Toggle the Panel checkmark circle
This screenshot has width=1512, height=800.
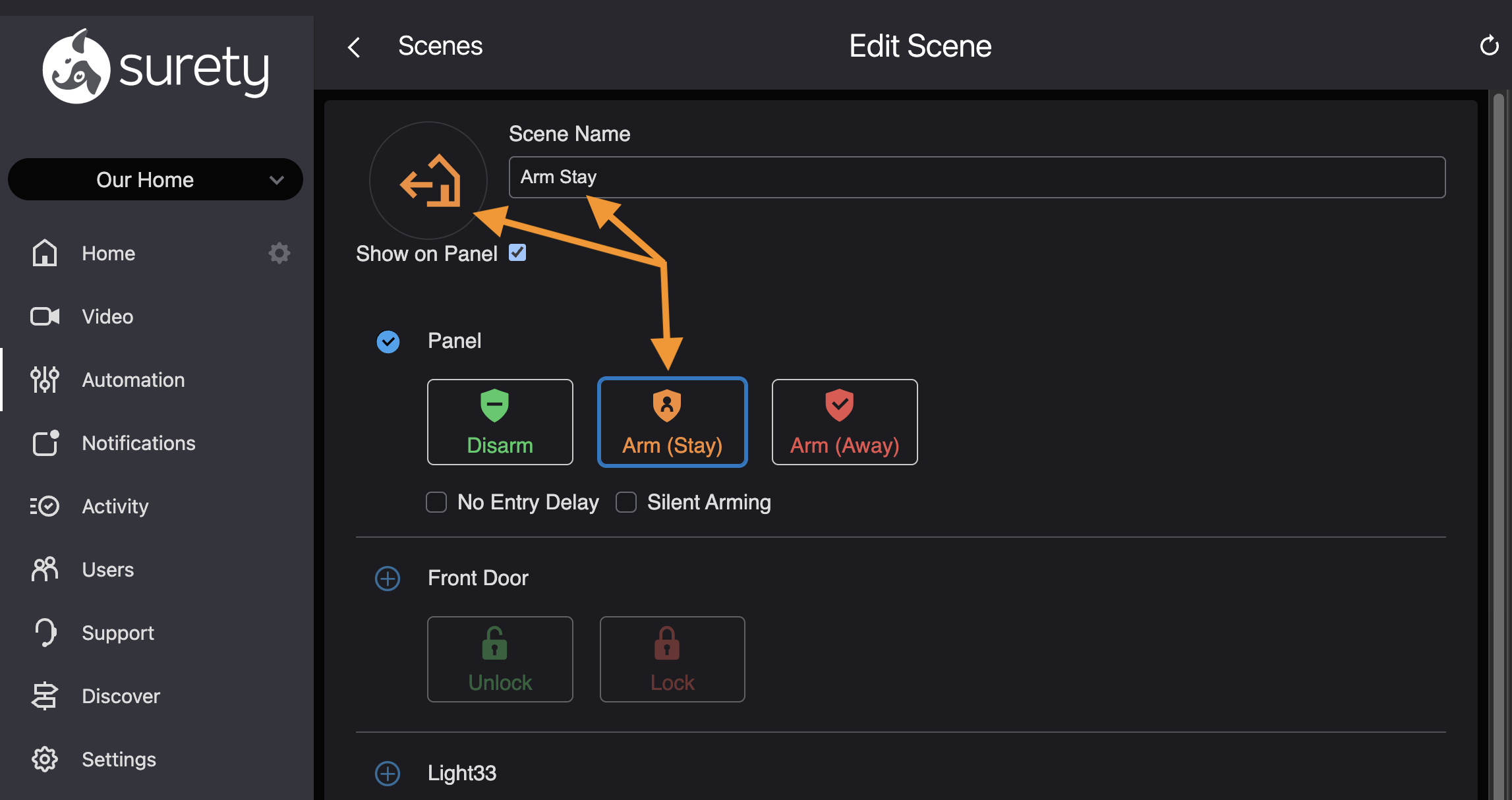point(388,341)
